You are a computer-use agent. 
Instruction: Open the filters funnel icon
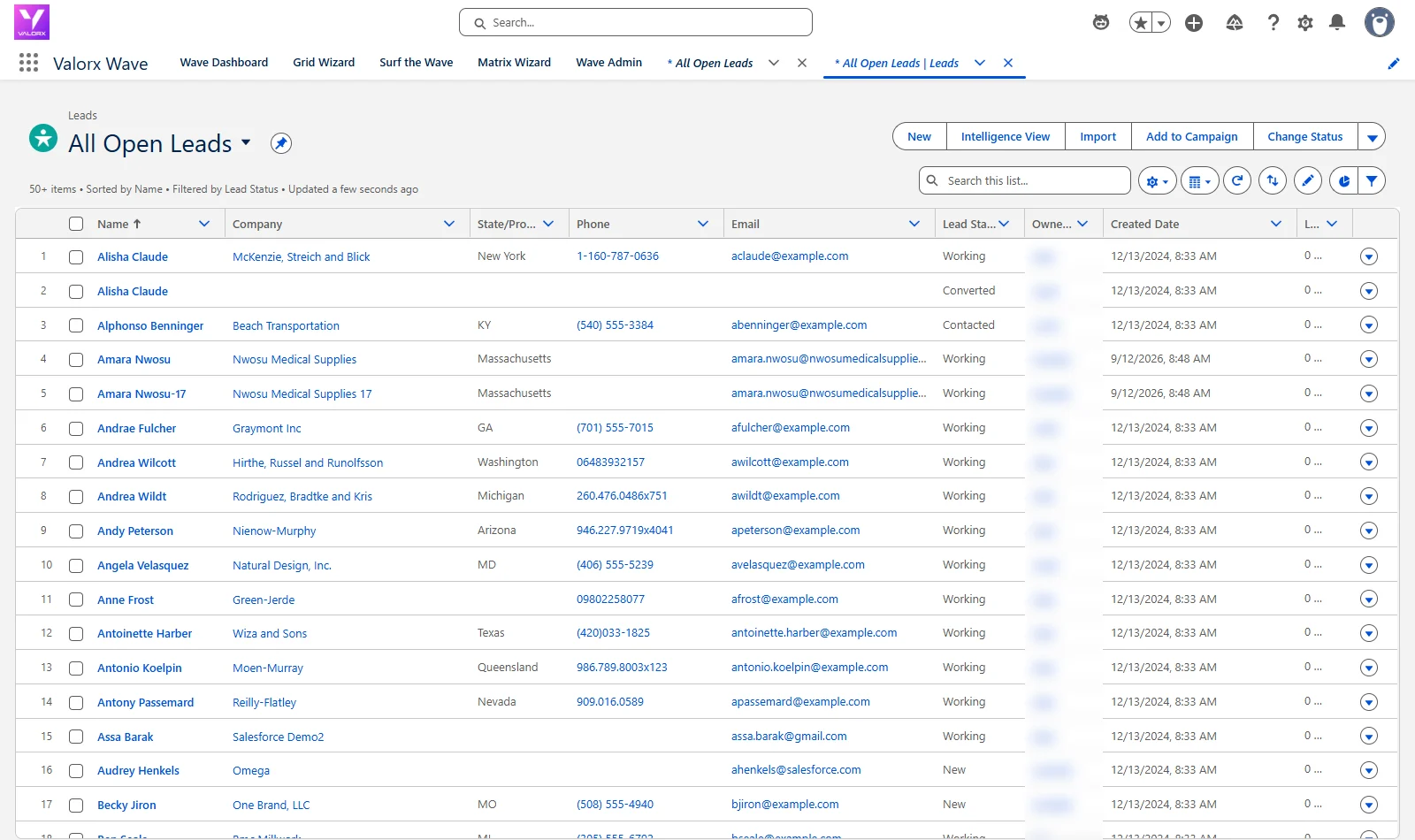click(1372, 180)
